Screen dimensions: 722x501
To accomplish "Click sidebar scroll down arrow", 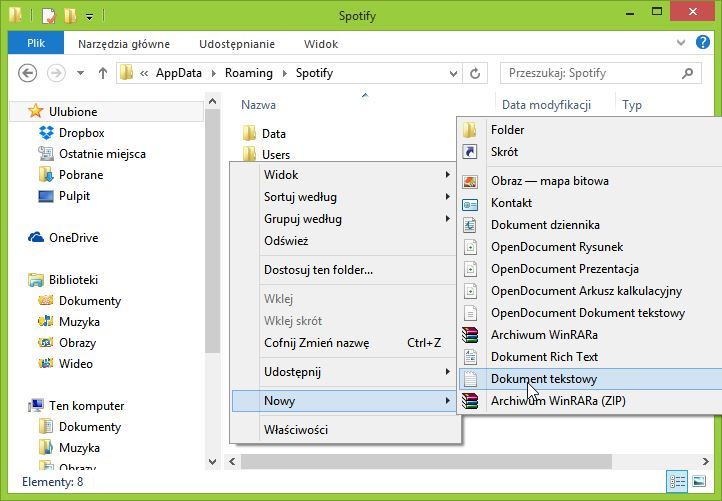I will click(x=213, y=461).
